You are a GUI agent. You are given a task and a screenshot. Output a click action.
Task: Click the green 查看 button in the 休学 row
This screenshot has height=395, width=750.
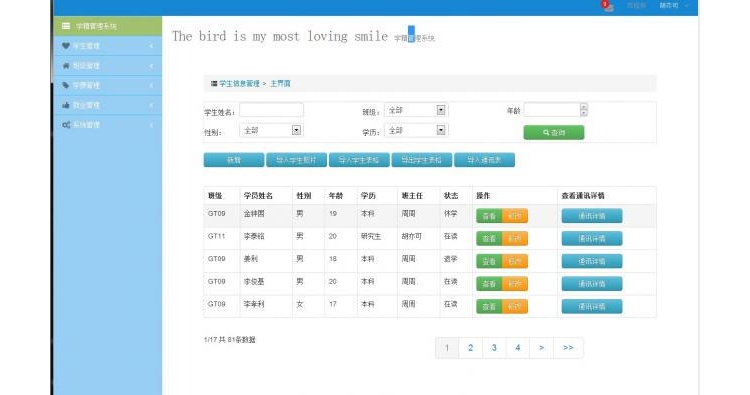coord(489,216)
